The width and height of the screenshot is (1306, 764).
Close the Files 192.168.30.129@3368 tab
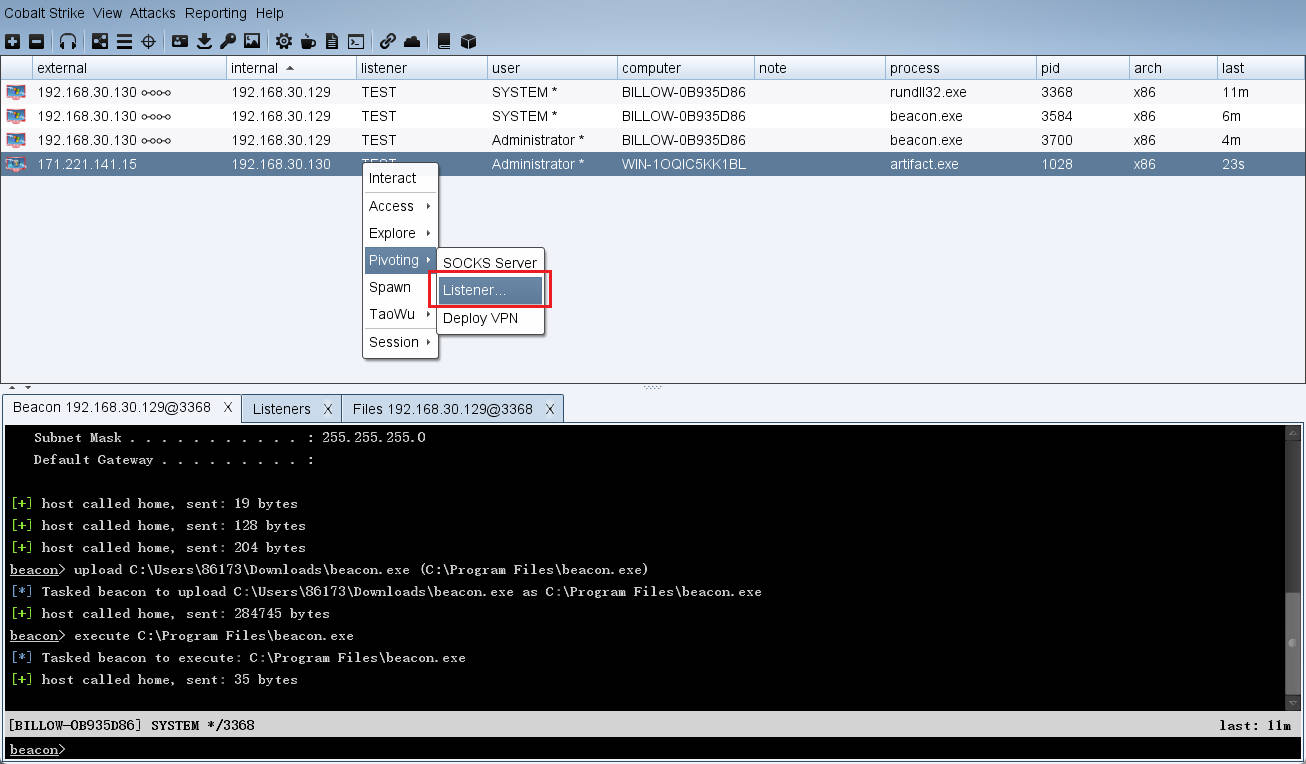coord(550,409)
